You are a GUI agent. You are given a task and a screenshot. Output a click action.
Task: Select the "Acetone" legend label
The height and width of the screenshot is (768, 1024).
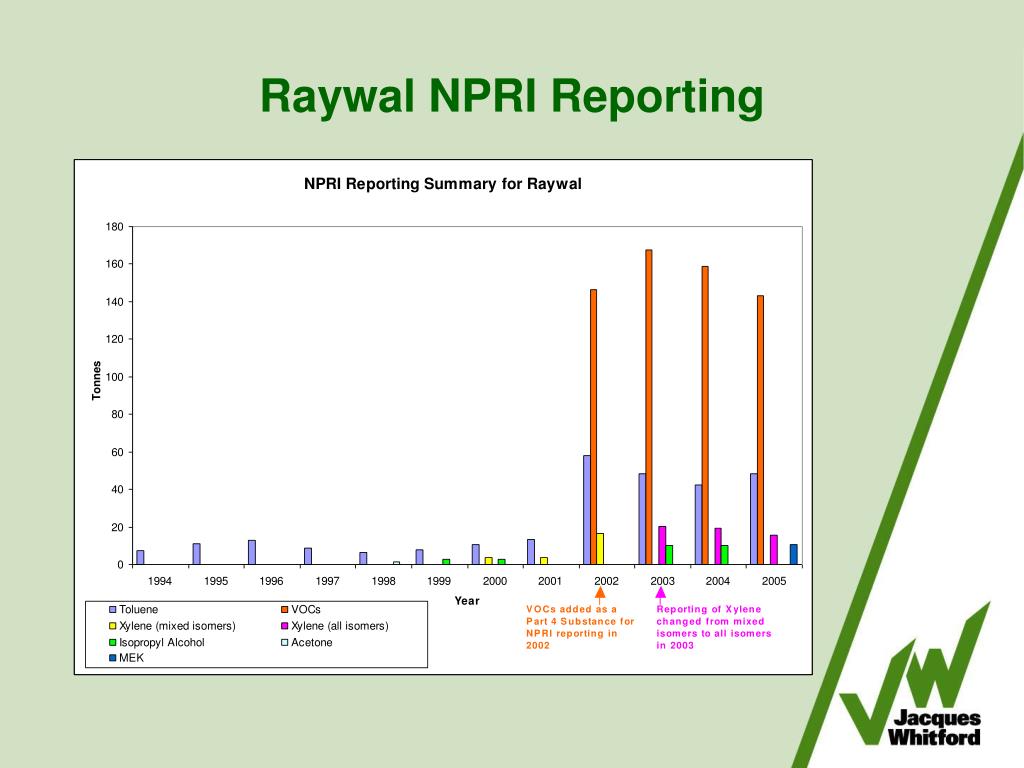tap(312, 643)
